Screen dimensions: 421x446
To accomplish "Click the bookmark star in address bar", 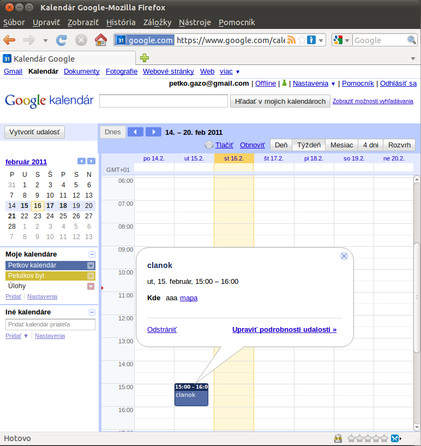I will tap(301, 40).
